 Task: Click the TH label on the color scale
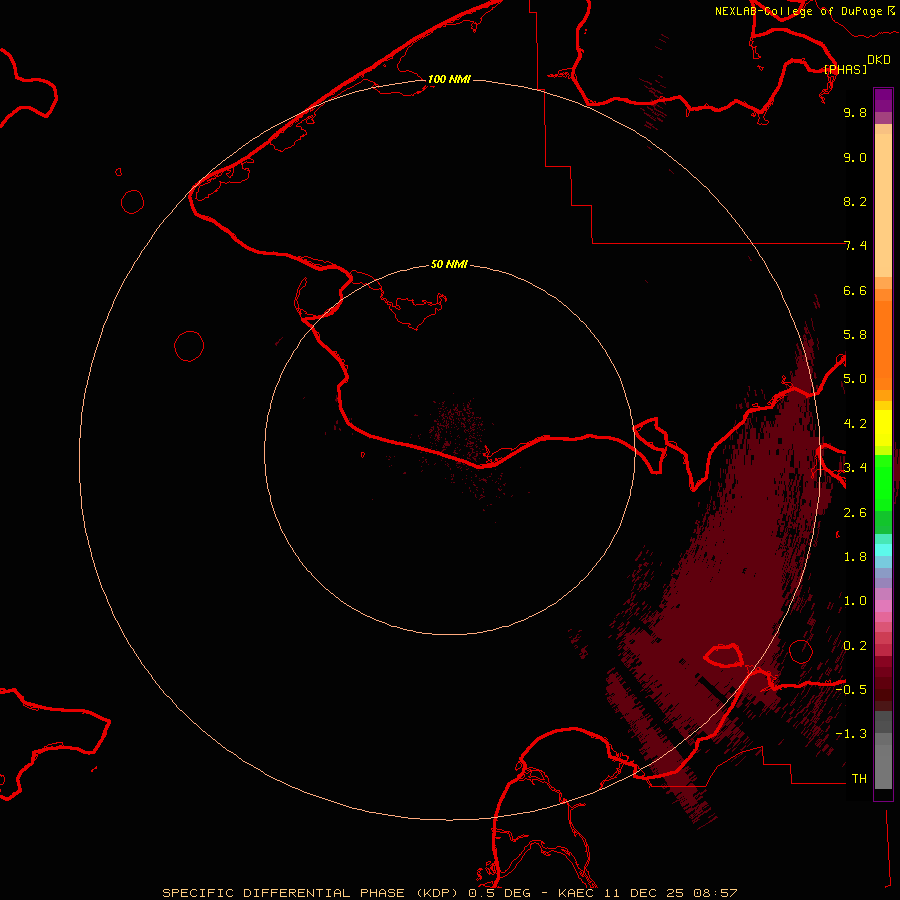[859, 778]
